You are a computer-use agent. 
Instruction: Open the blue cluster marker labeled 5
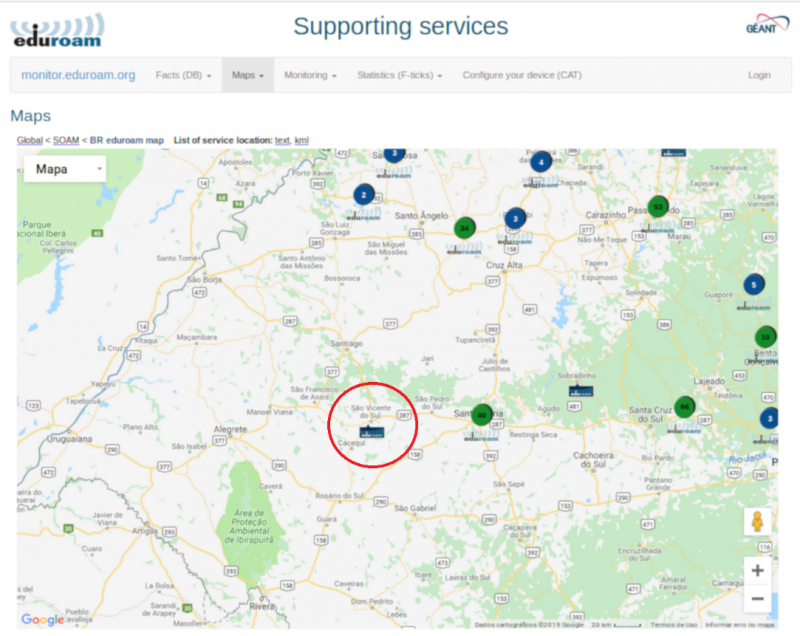(754, 285)
